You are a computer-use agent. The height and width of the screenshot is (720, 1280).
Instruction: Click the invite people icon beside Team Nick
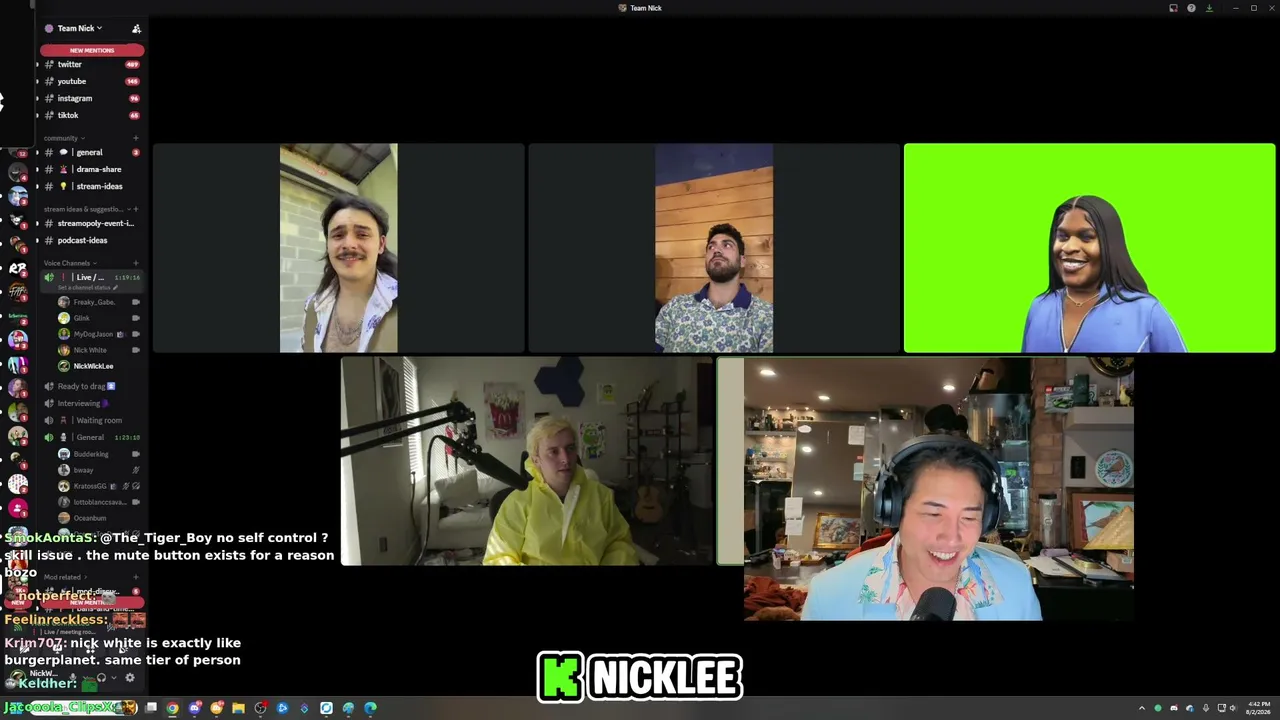(136, 29)
